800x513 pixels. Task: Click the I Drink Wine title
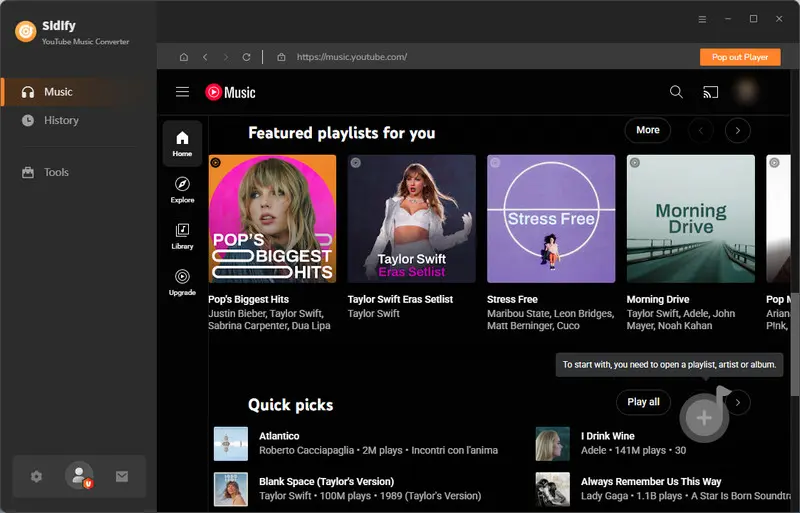coord(608,436)
